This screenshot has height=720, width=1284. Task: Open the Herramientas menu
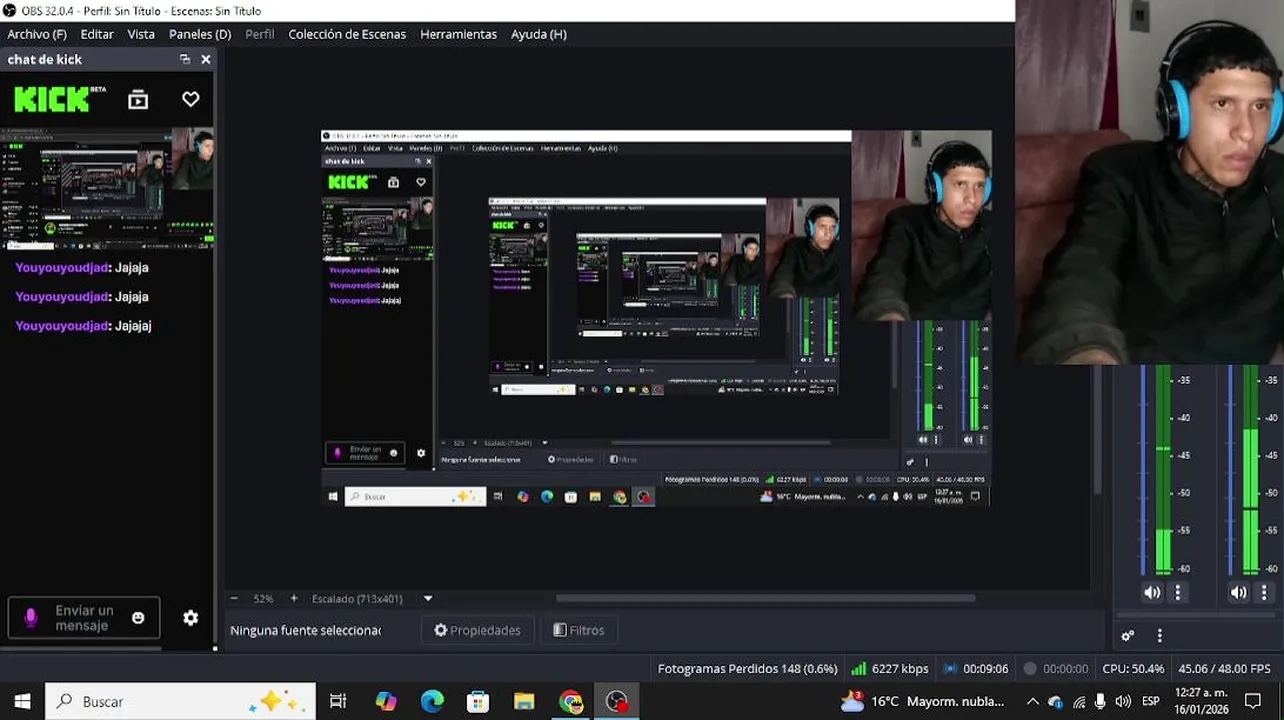click(458, 34)
